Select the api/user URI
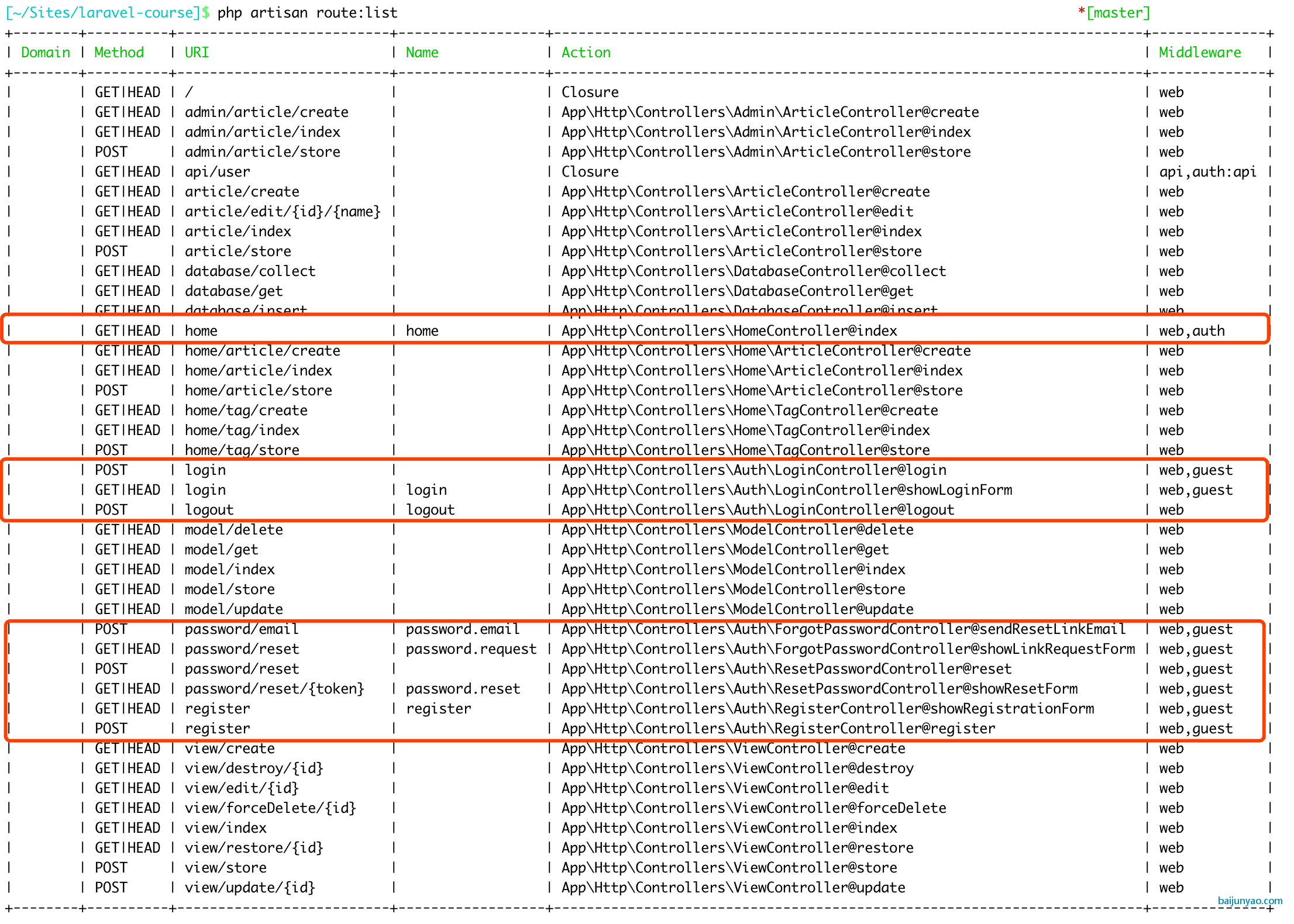The image size is (1294, 924). click(x=217, y=172)
